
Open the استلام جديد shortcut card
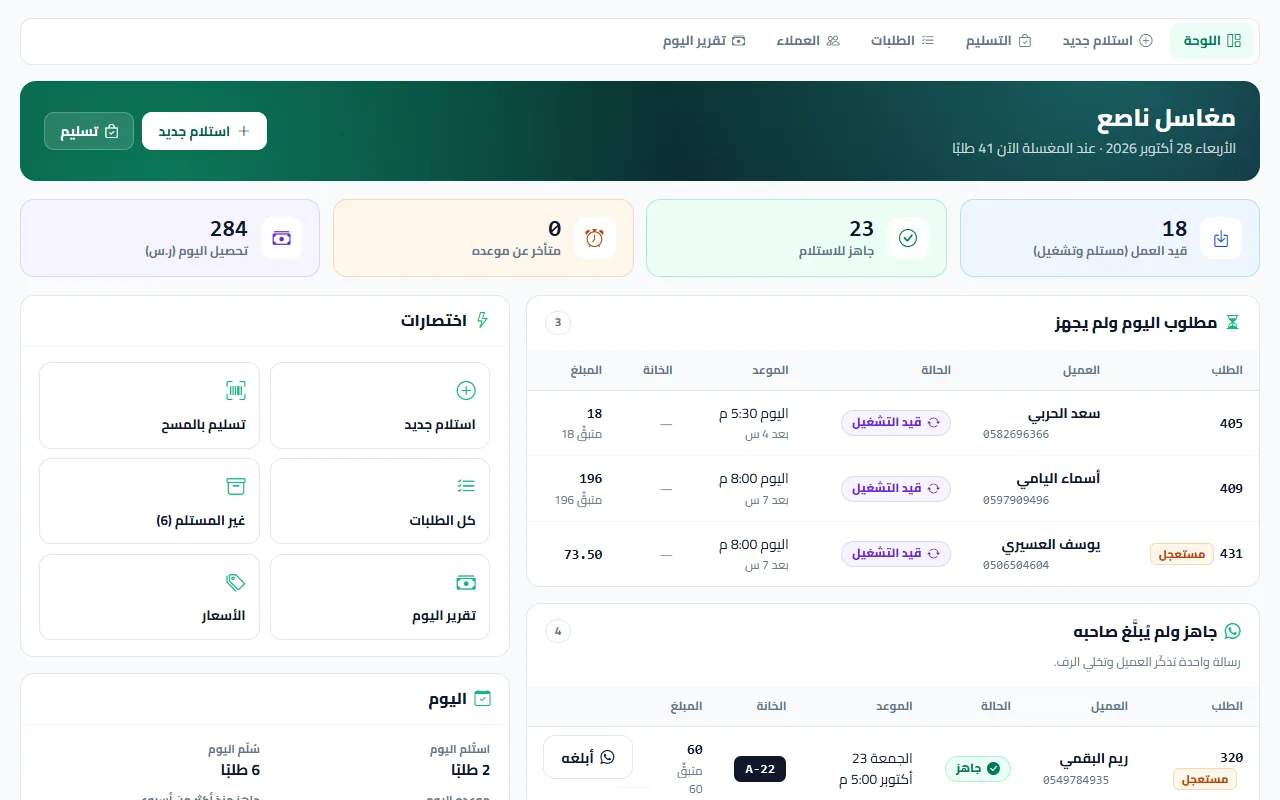pos(380,405)
